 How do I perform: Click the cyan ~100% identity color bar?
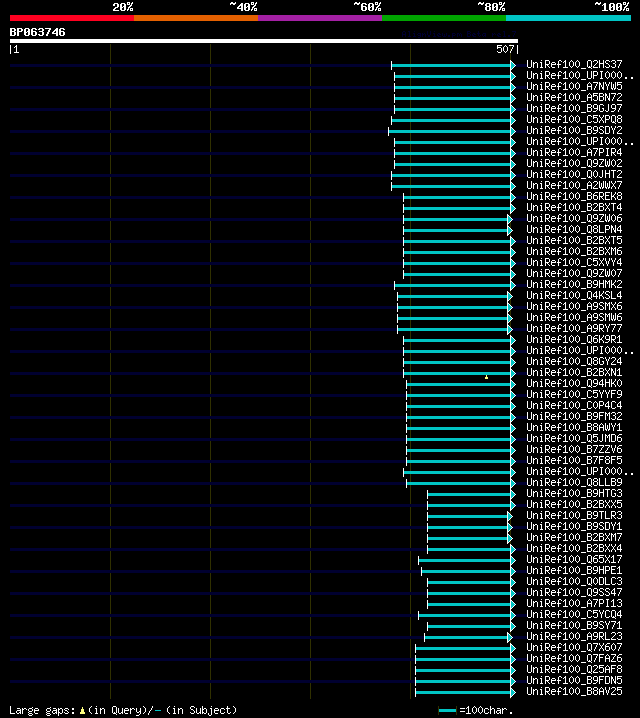[569, 18]
